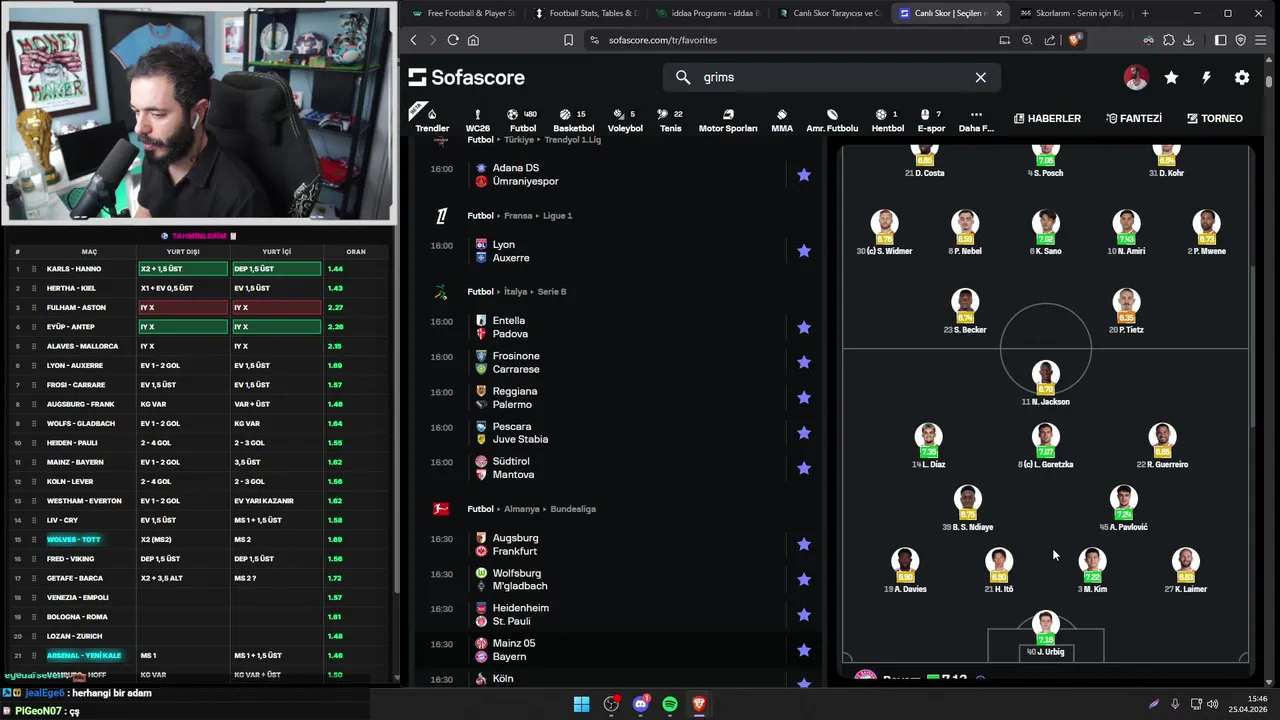
Task: Switch to Skorlarım browser tab
Action: [x=1072, y=13]
